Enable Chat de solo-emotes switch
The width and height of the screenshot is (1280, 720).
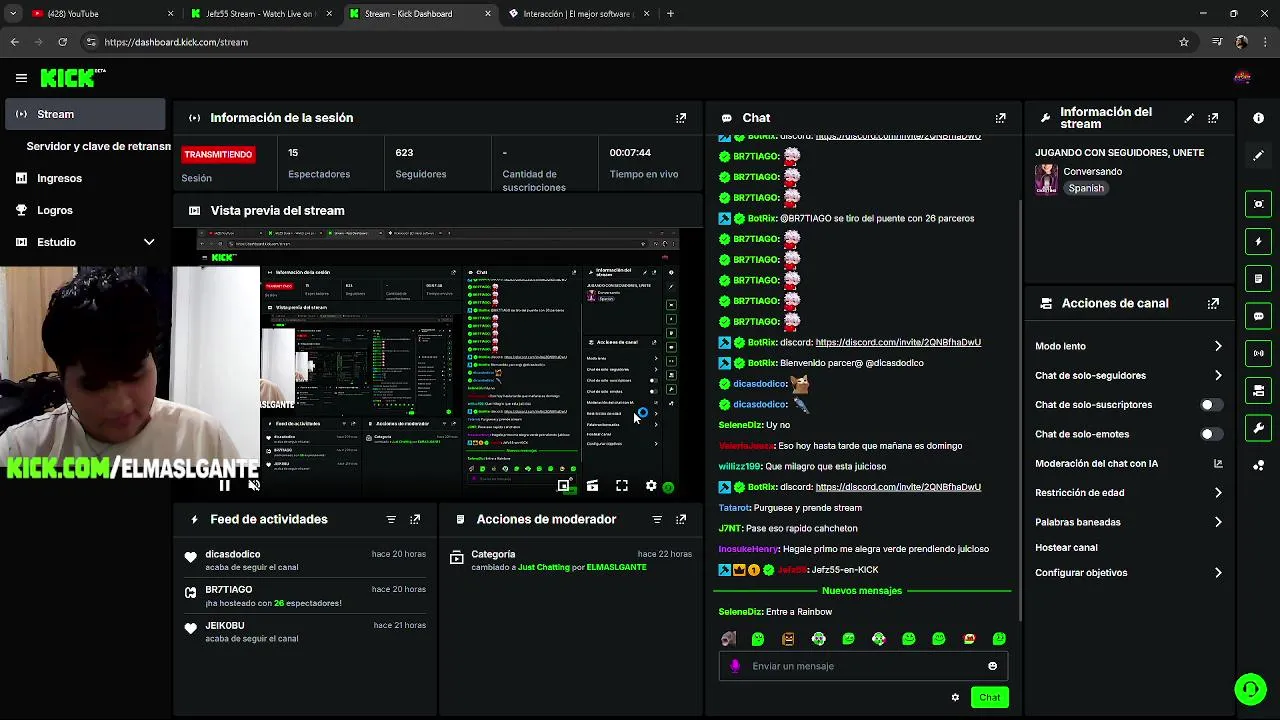pyautogui.click(x=1210, y=434)
